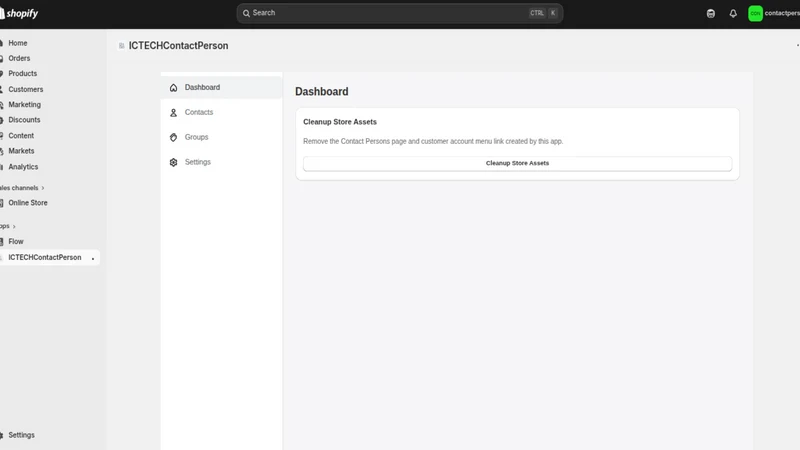The width and height of the screenshot is (800, 450).
Task: Go to Home in the Shopify sidebar
Action: [x=17, y=43]
